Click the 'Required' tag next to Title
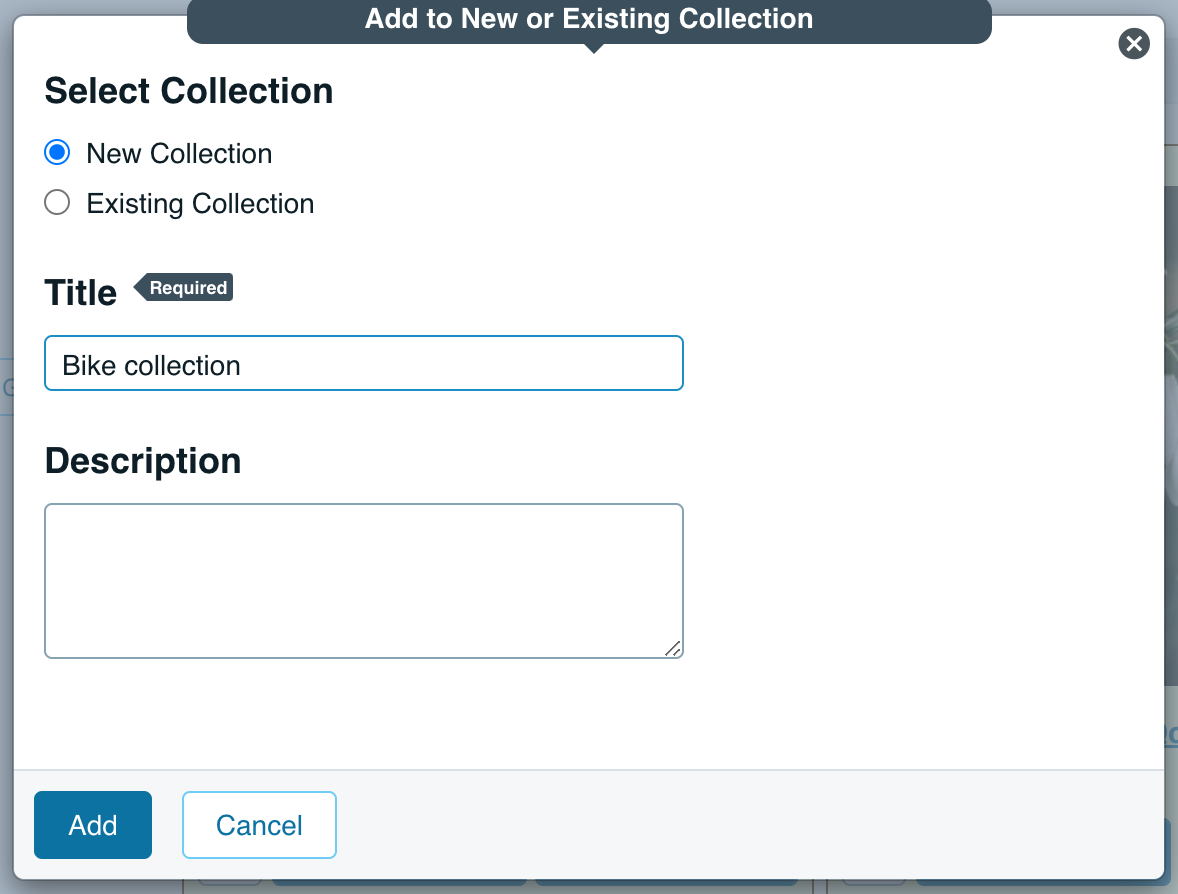 pos(183,287)
